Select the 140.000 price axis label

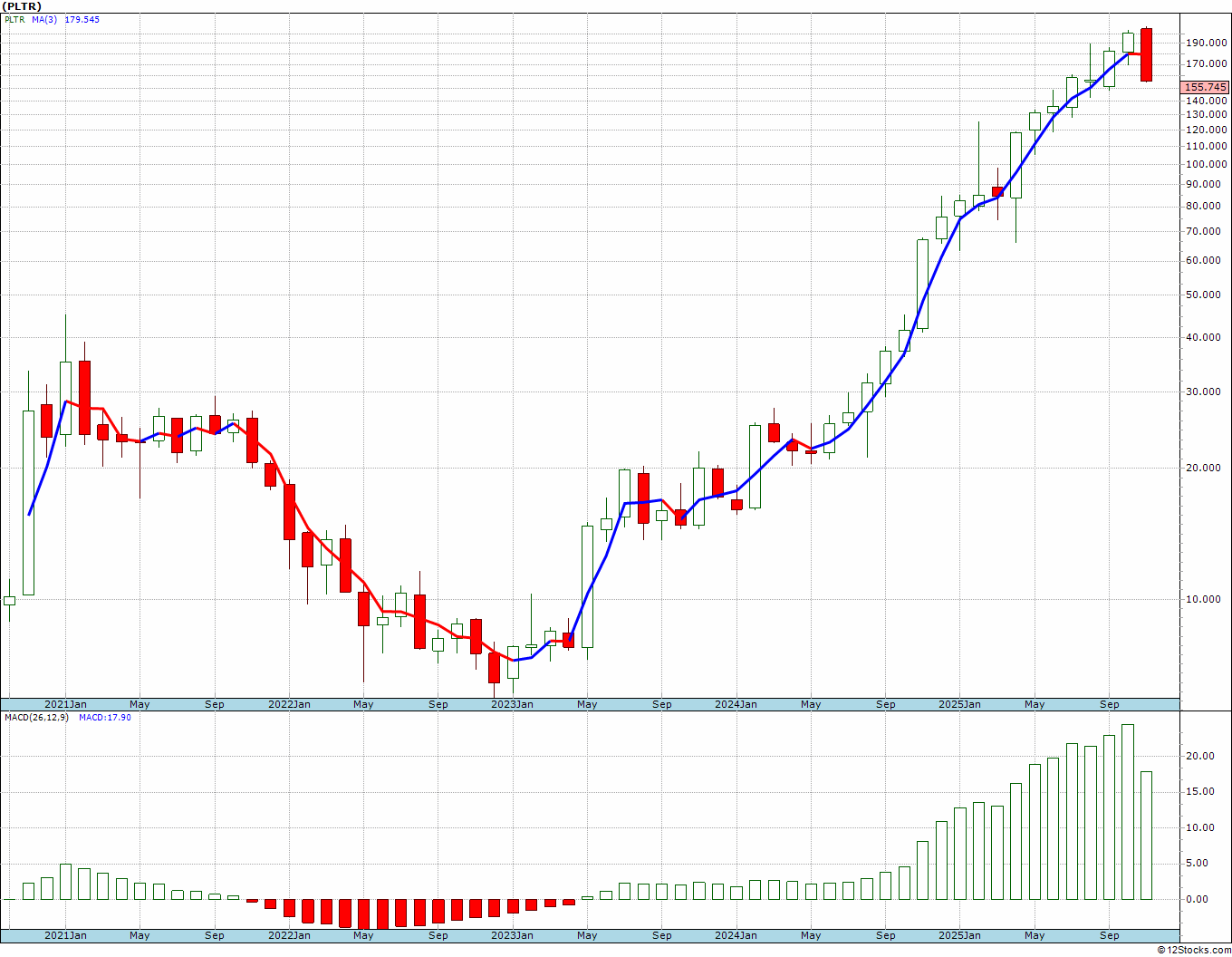(x=1206, y=101)
